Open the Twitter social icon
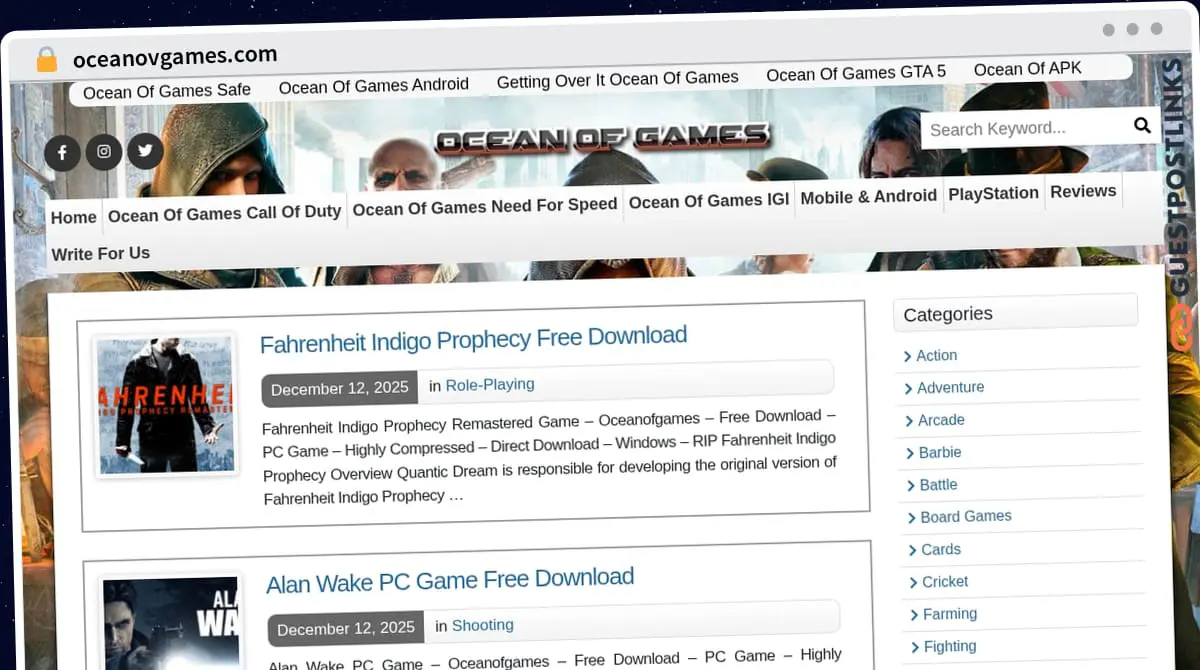 point(145,151)
